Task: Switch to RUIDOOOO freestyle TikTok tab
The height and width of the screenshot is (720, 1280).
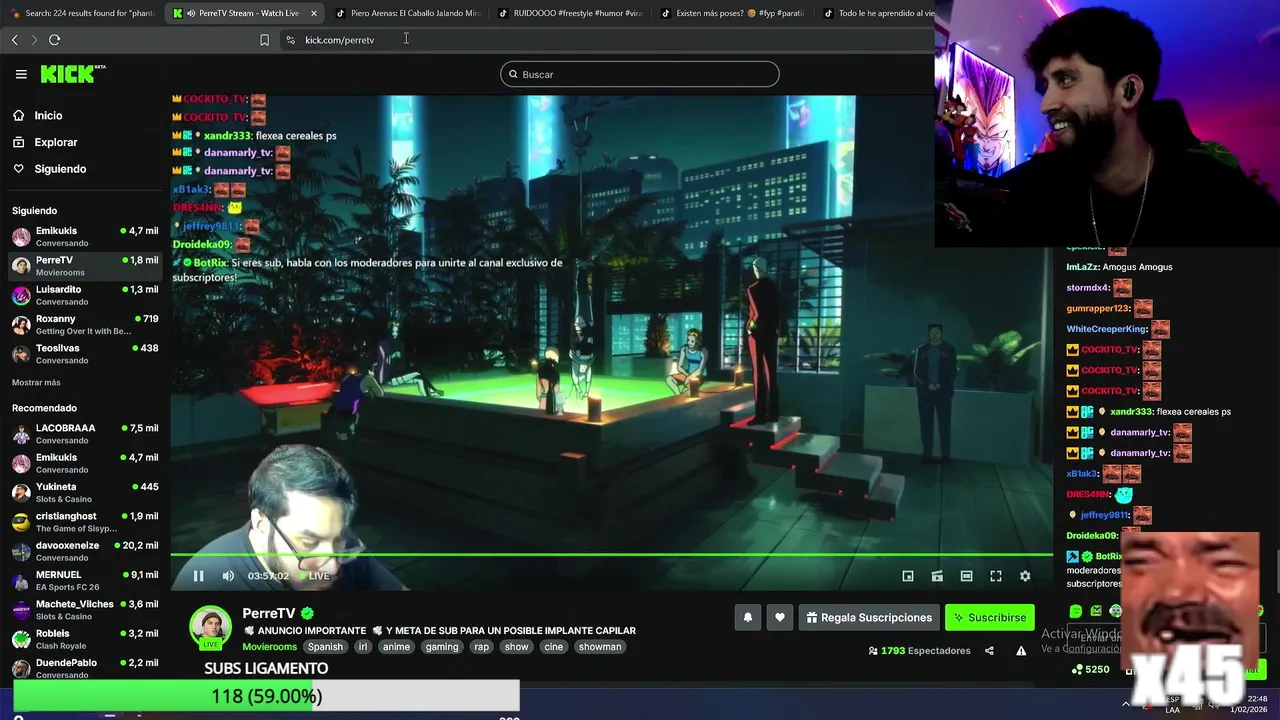Action: click(571, 13)
